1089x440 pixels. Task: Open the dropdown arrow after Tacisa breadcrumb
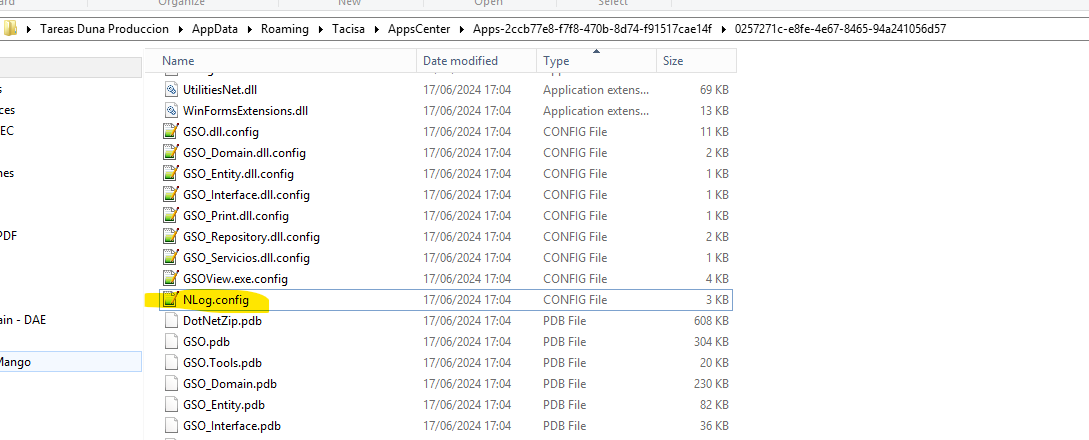point(380,29)
